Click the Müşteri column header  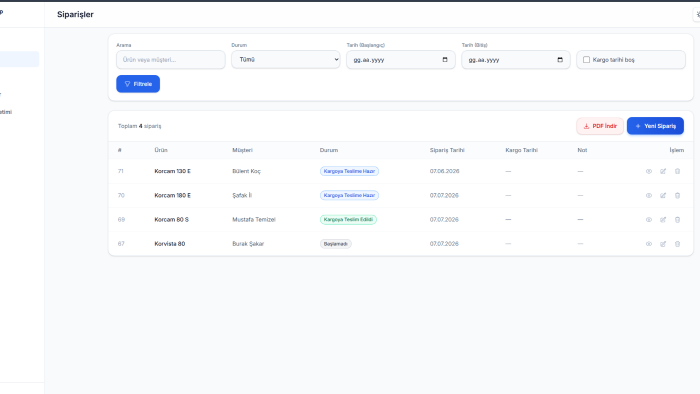[242, 150]
